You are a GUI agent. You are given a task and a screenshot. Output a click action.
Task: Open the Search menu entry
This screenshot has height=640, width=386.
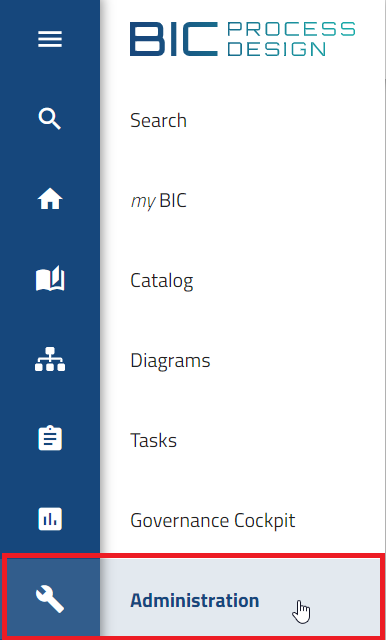158,120
